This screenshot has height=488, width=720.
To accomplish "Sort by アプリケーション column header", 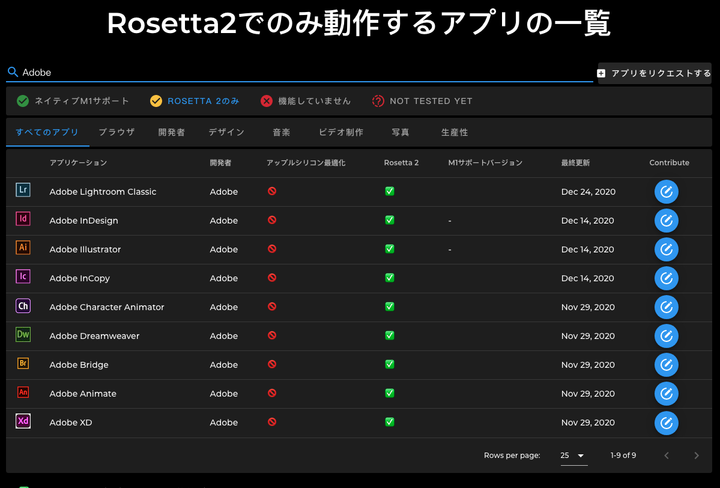I will coord(78,163).
